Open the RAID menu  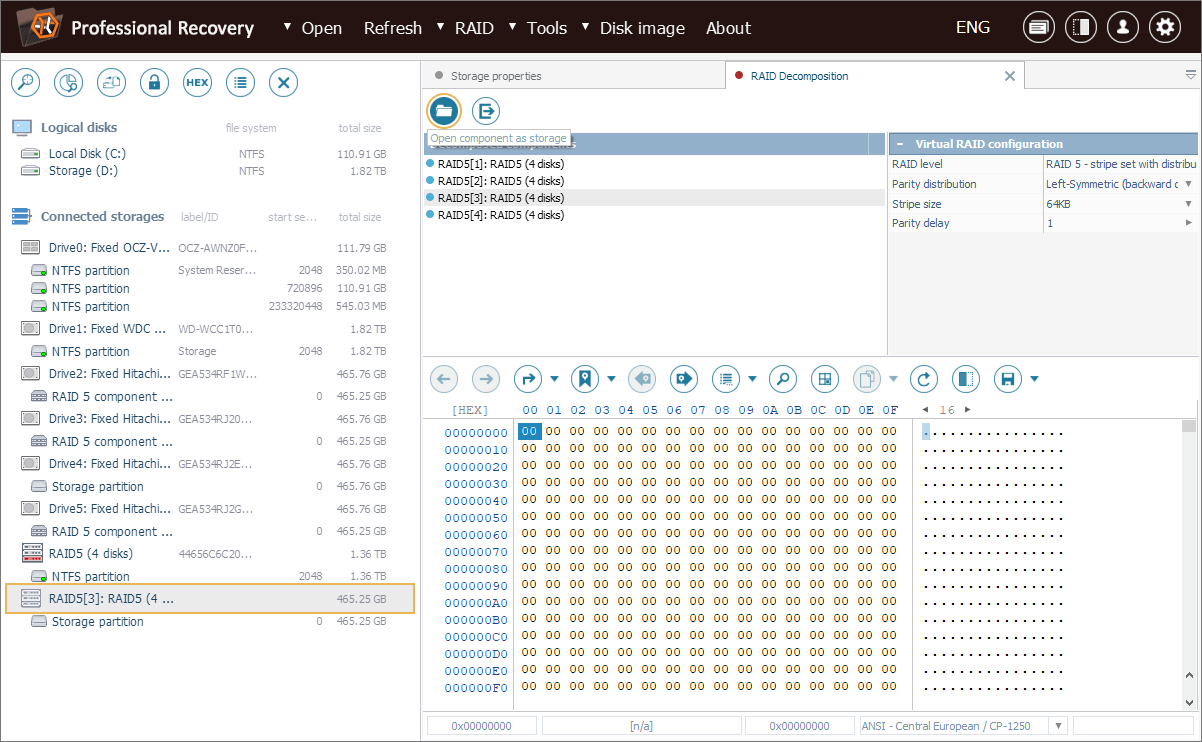474,28
